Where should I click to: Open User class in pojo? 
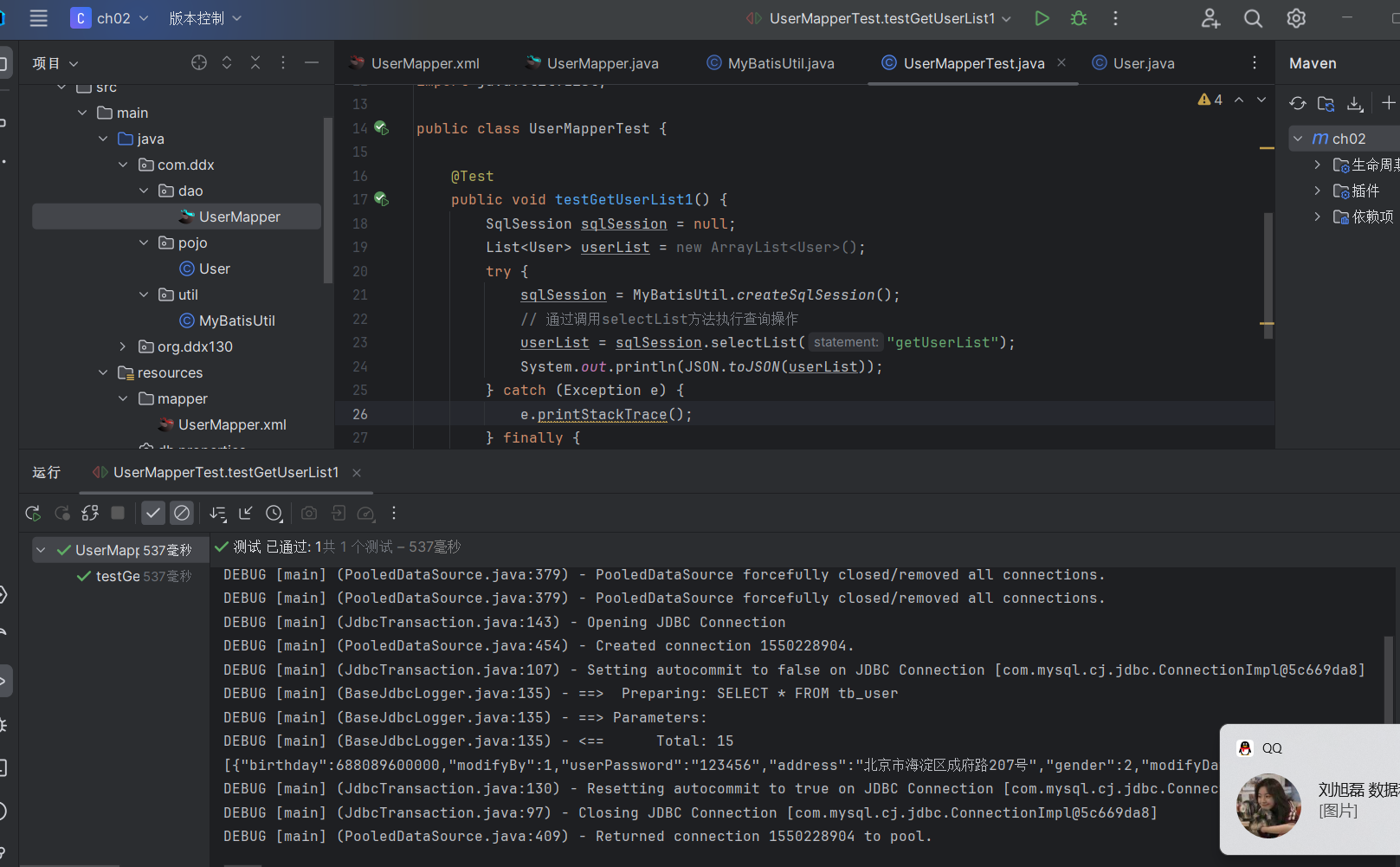click(x=205, y=269)
